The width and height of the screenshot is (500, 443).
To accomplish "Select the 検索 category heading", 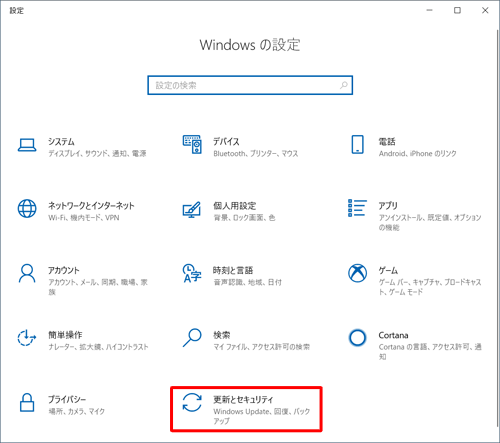I will 222,335.
